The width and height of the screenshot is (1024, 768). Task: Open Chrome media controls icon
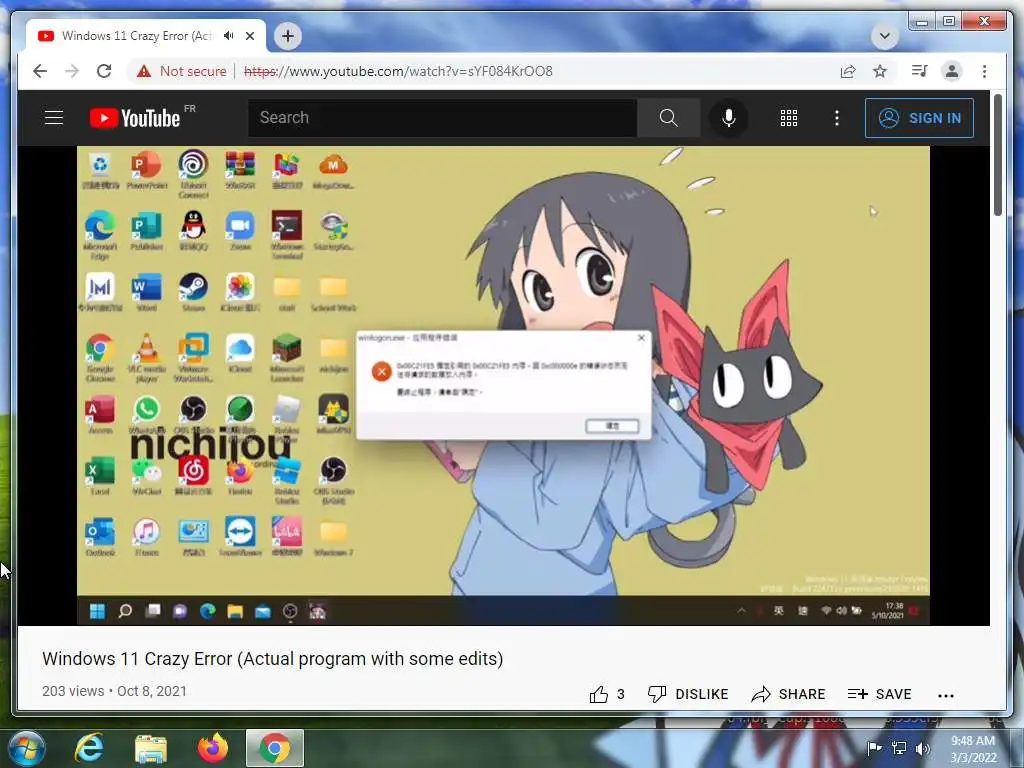(x=920, y=71)
